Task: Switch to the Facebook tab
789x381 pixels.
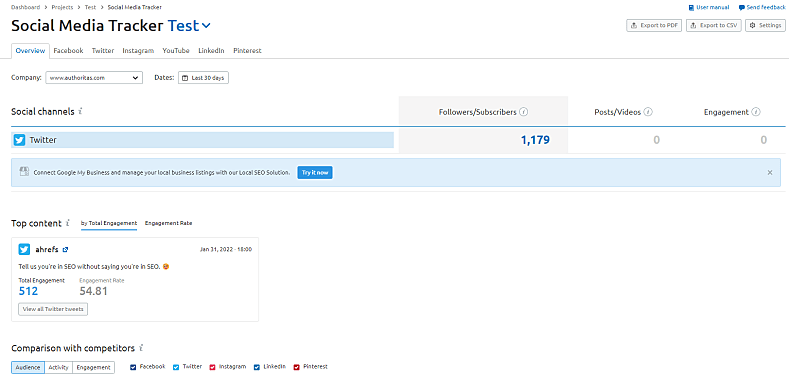Action: (x=68, y=51)
